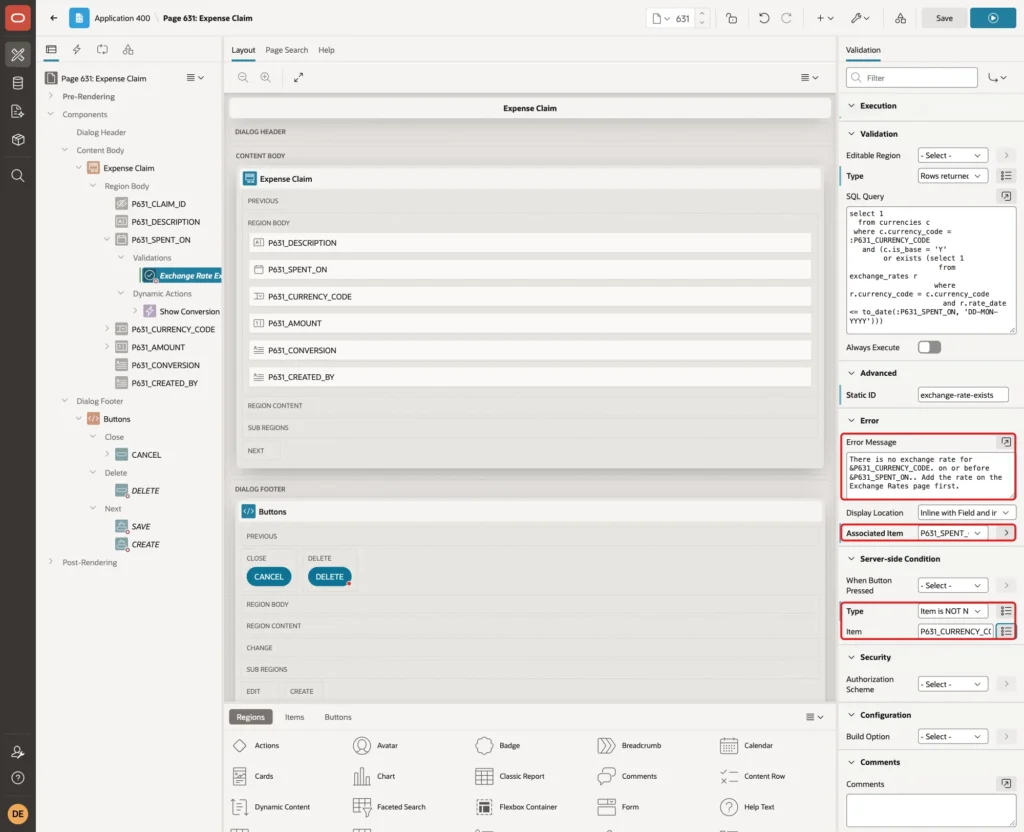
Task: Open the layout options menu at top right
Action: point(809,78)
